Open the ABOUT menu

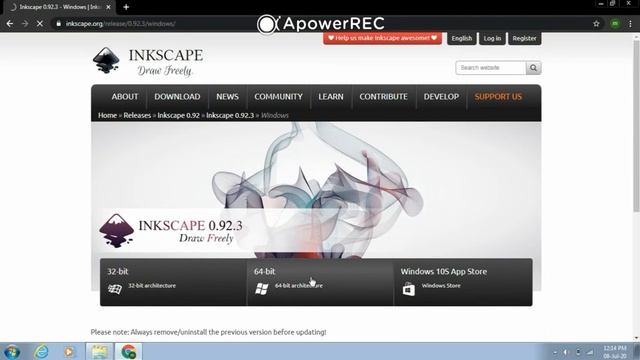click(x=125, y=97)
